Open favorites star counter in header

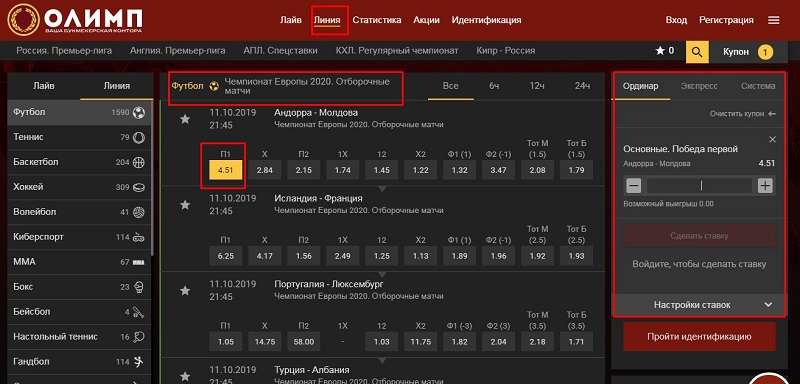tap(664, 51)
